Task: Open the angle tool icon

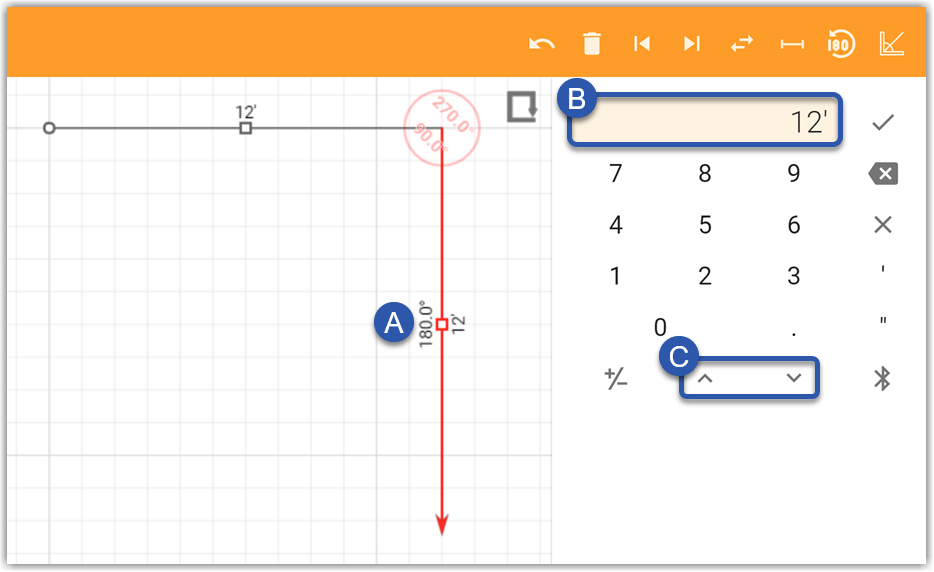Action: 892,43
